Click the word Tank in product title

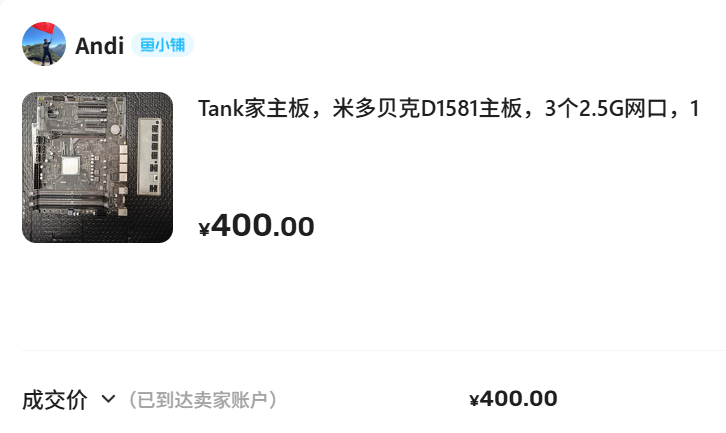tap(221, 109)
